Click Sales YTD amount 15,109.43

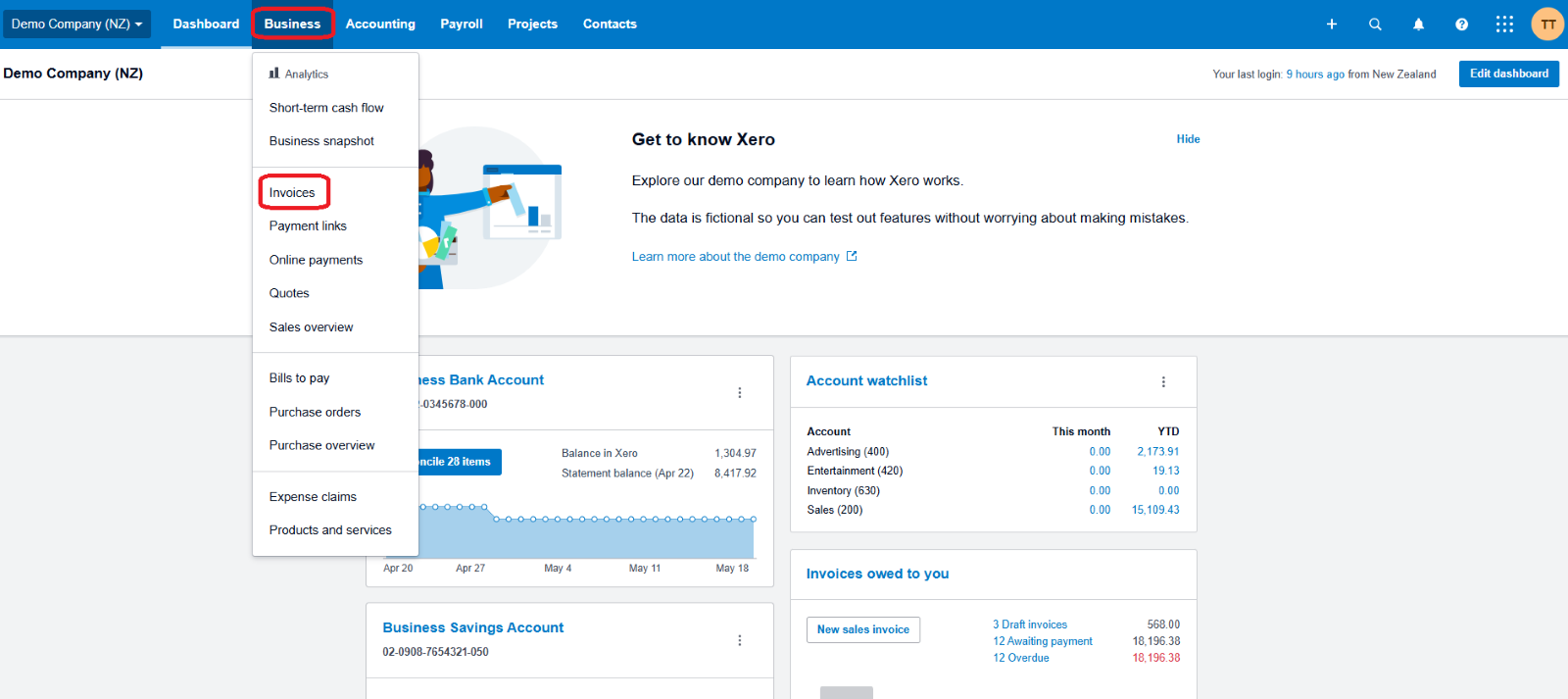[x=1155, y=511]
